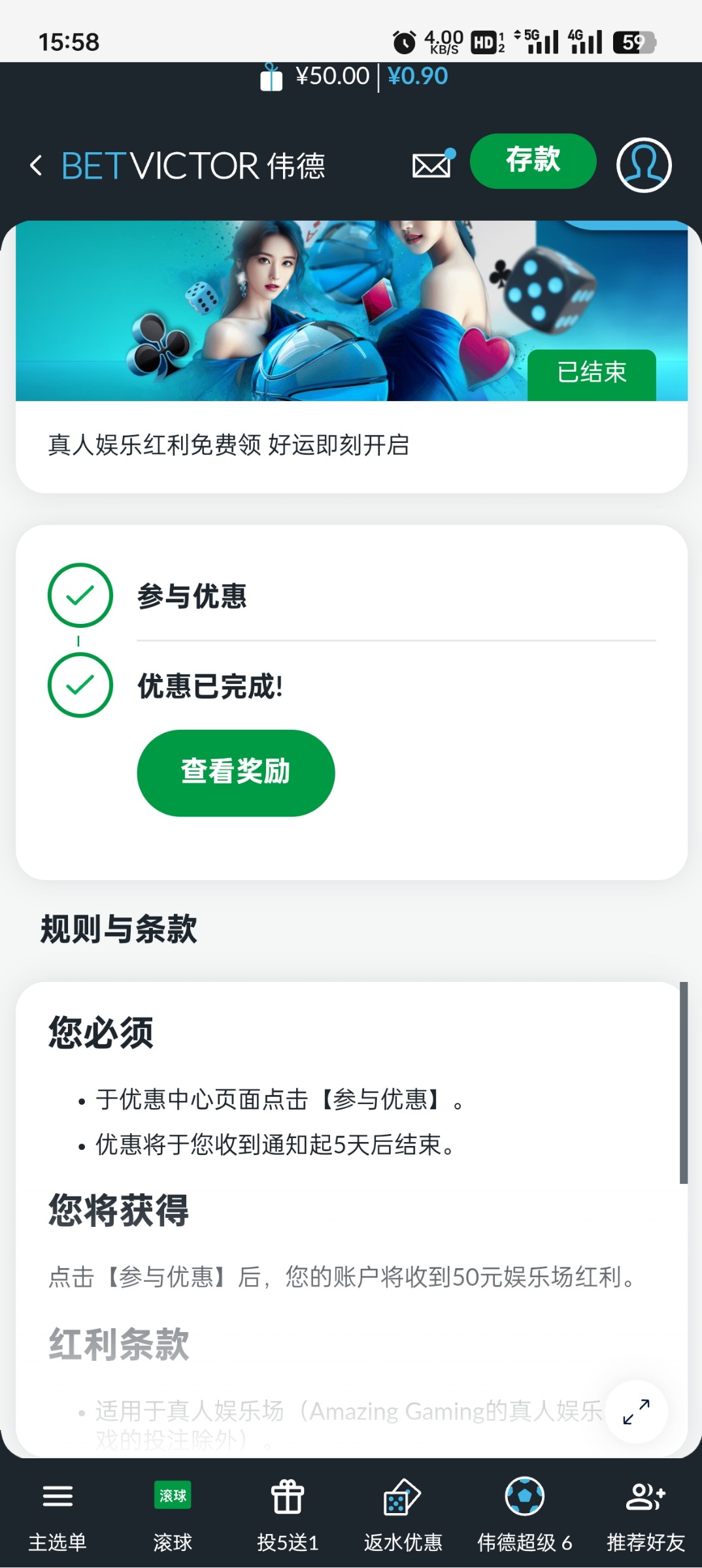Expand terms with the fullscreen arrows button
Viewport: 702px width, 1568px height.
636,1412
